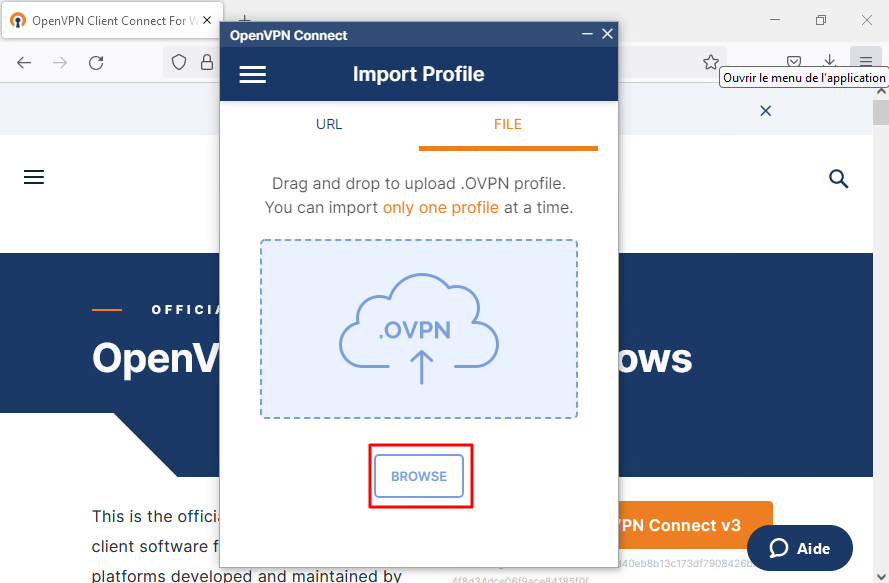
Task: Click the BROWSE button
Action: [x=419, y=476]
